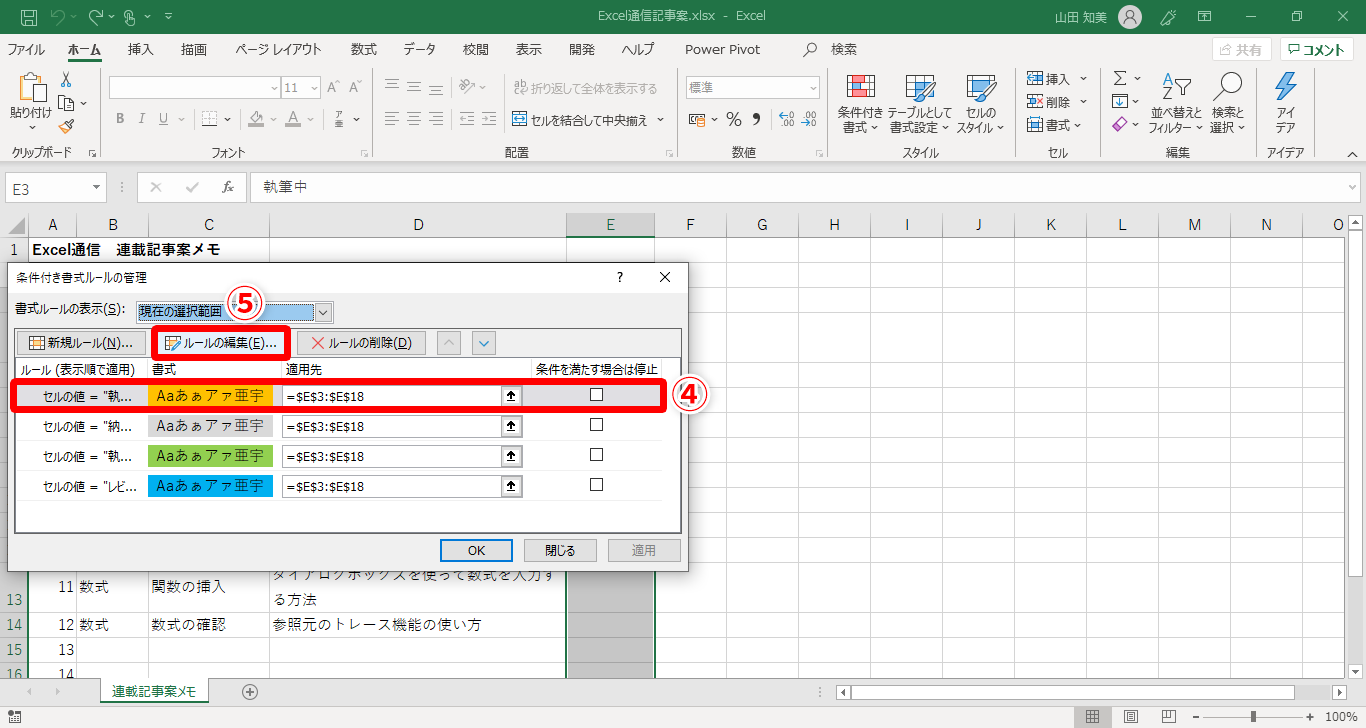Viewport: 1366px width, 728px height.
Task: Collapse range selector for the blue rule
Action: (512, 486)
